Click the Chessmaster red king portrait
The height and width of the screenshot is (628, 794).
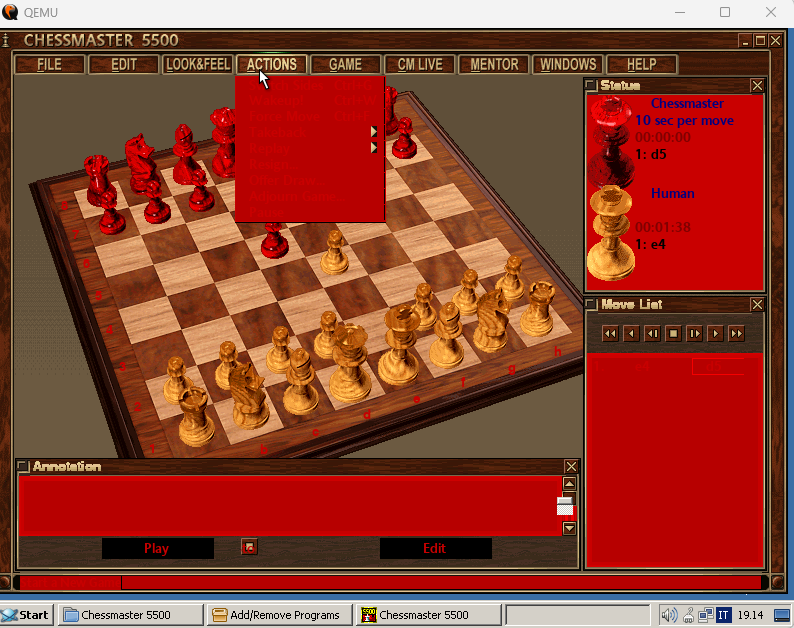click(x=611, y=141)
